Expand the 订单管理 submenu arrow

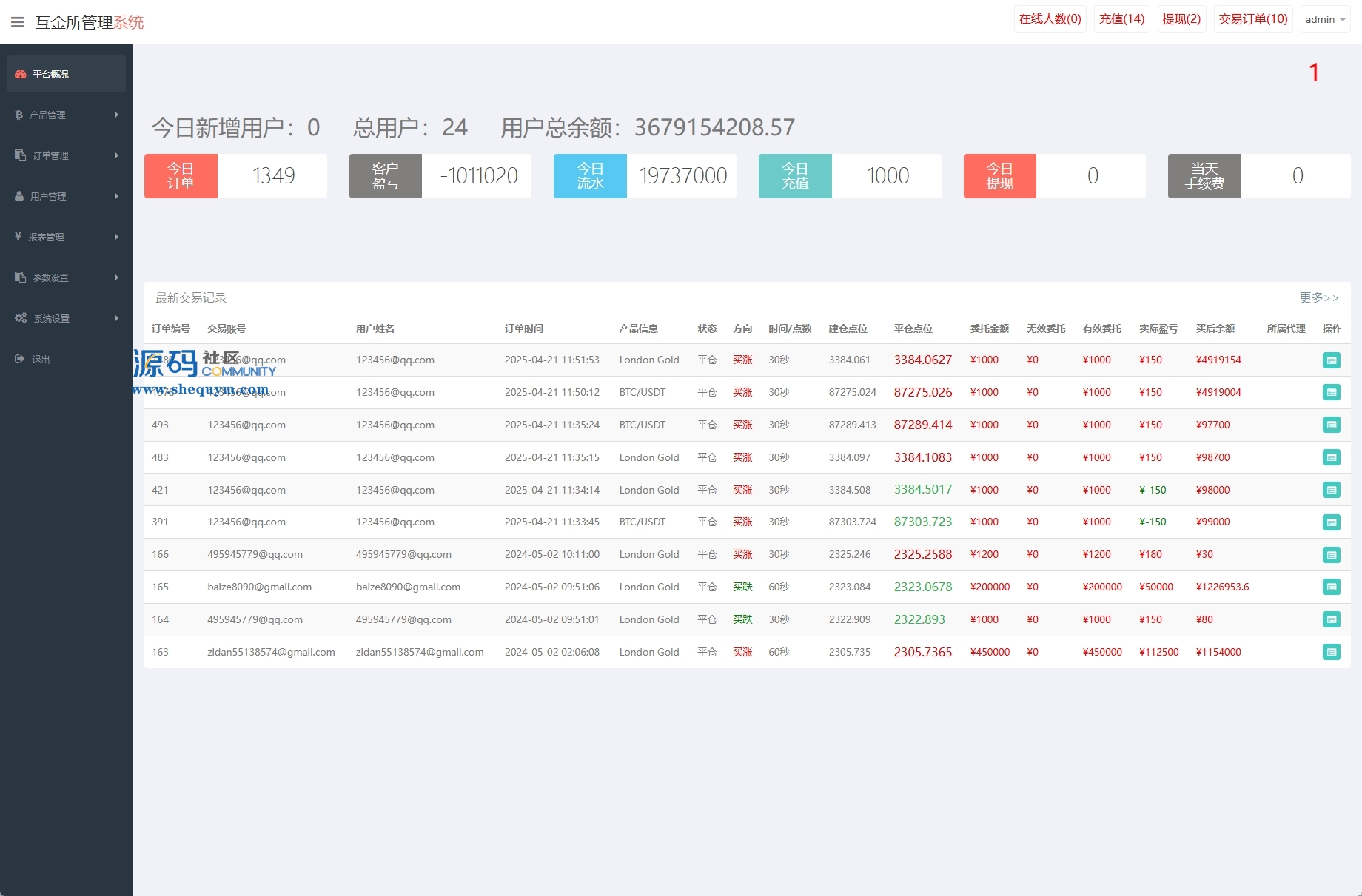(x=116, y=155)
